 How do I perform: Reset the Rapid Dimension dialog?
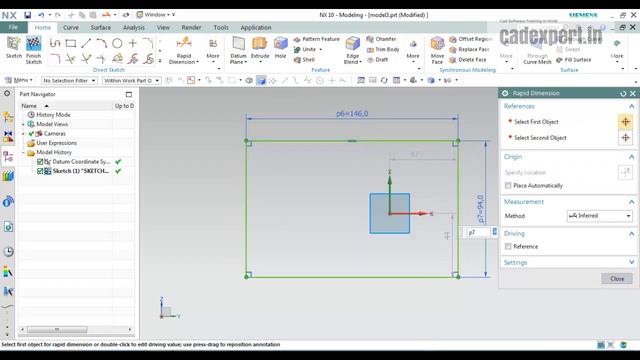click(623, 93)
